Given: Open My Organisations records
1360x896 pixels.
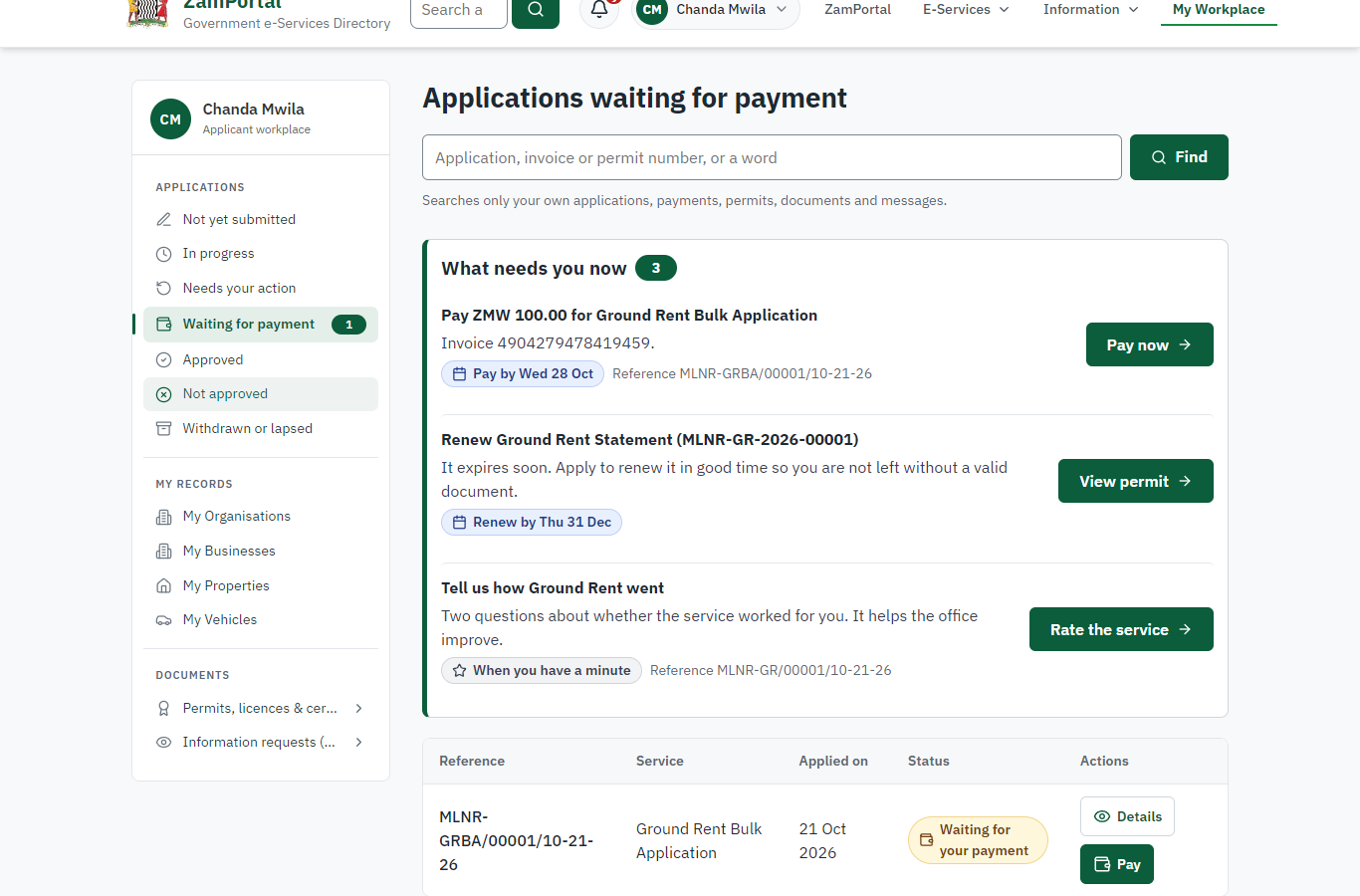Looking at the screenshot, I should (261, 517).
